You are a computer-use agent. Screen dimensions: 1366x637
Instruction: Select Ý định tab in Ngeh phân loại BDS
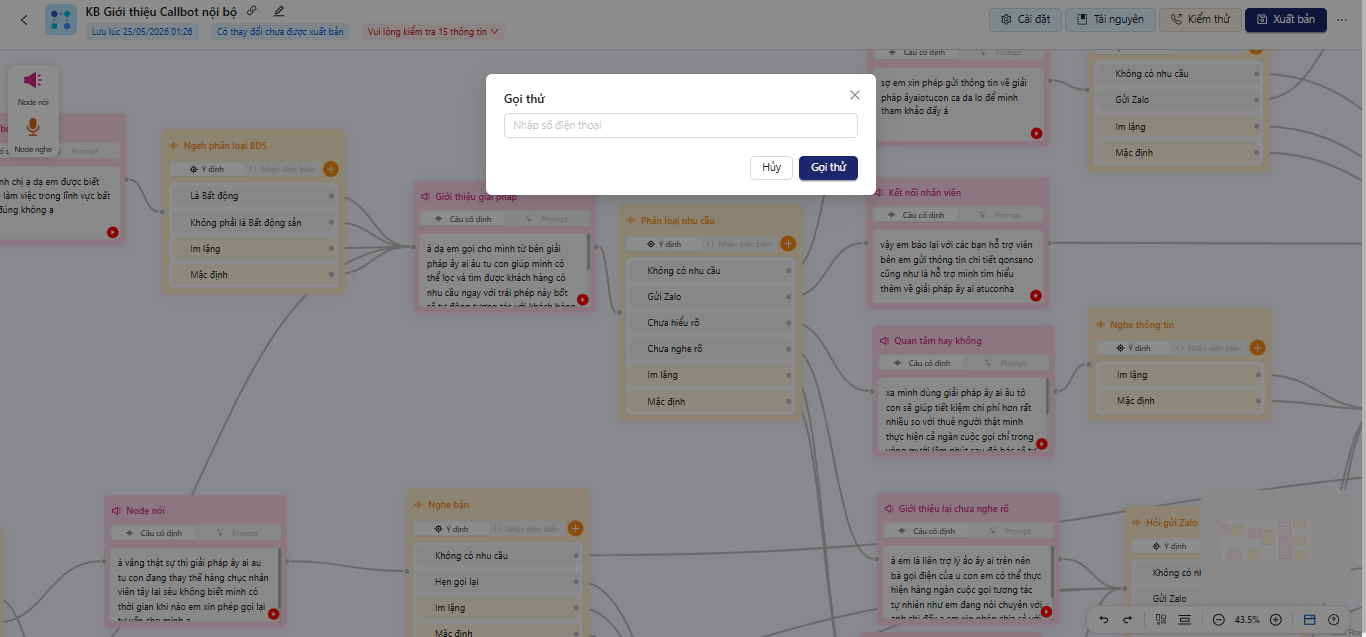pyautogui.click(x=206, y=169)
